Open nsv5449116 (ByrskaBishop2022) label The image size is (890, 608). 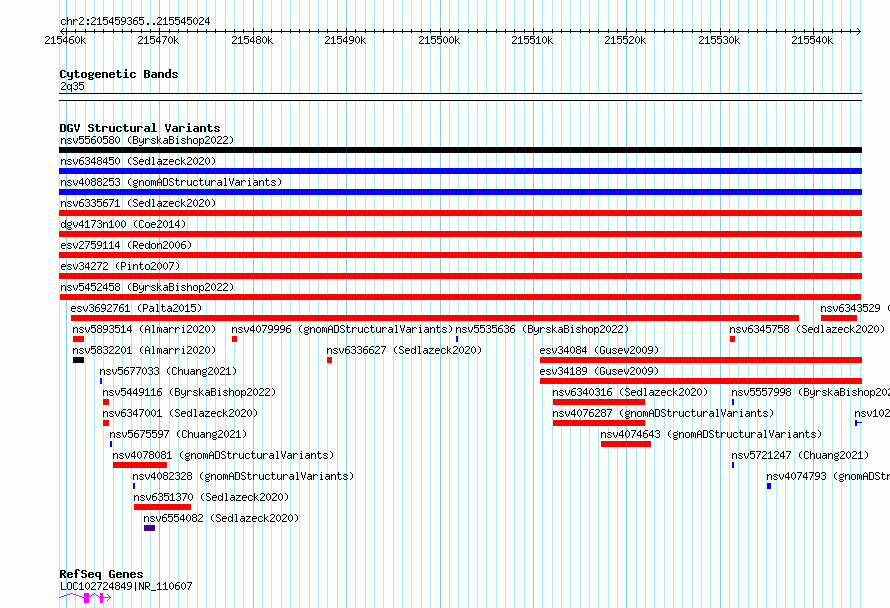click(189, 392)
